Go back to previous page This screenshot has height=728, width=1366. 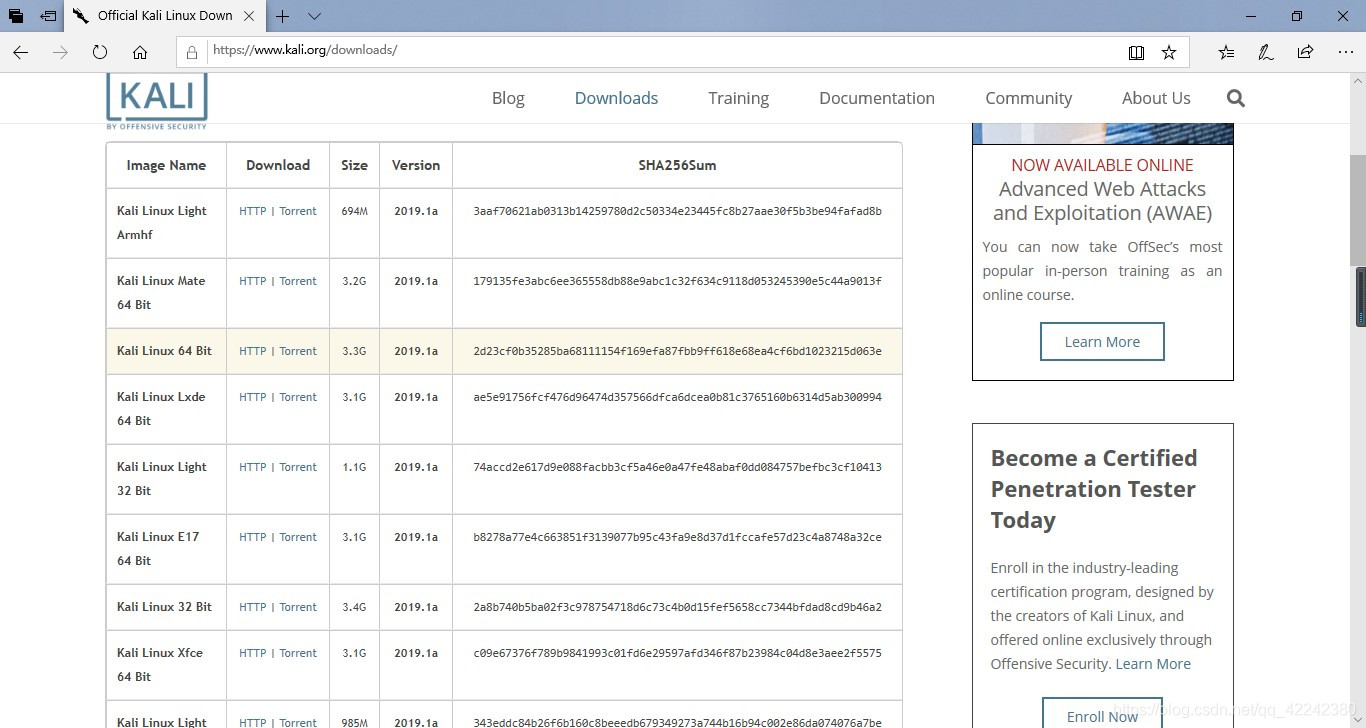(20, 52)
